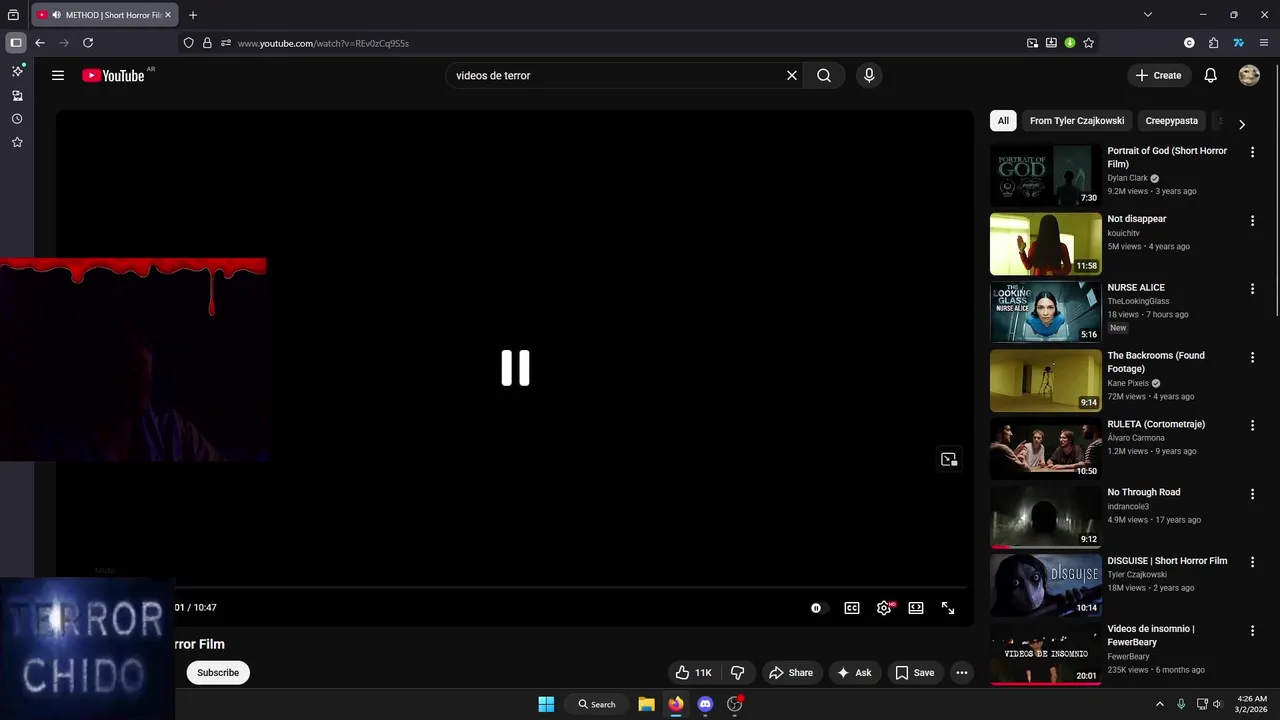Image resolution: width=1280 pixels, height=720 pixels.
Task: Open The Backrooms video thumbnail
Action: (1045, 380)
